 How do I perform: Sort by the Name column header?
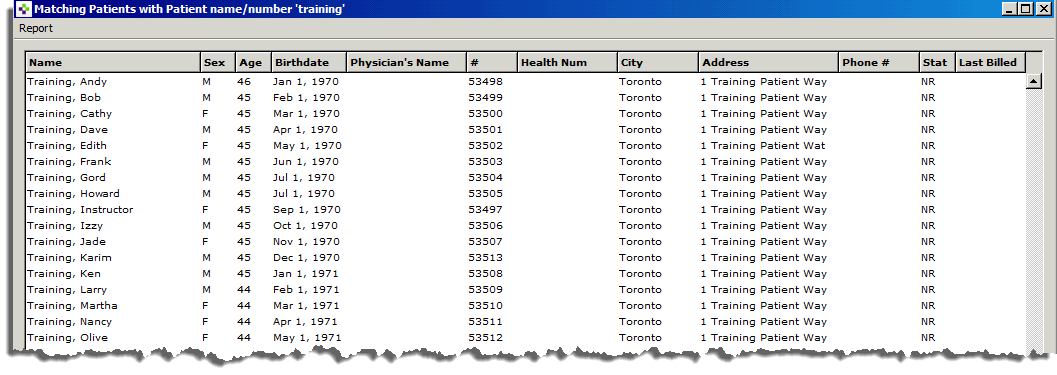(113, 62)
